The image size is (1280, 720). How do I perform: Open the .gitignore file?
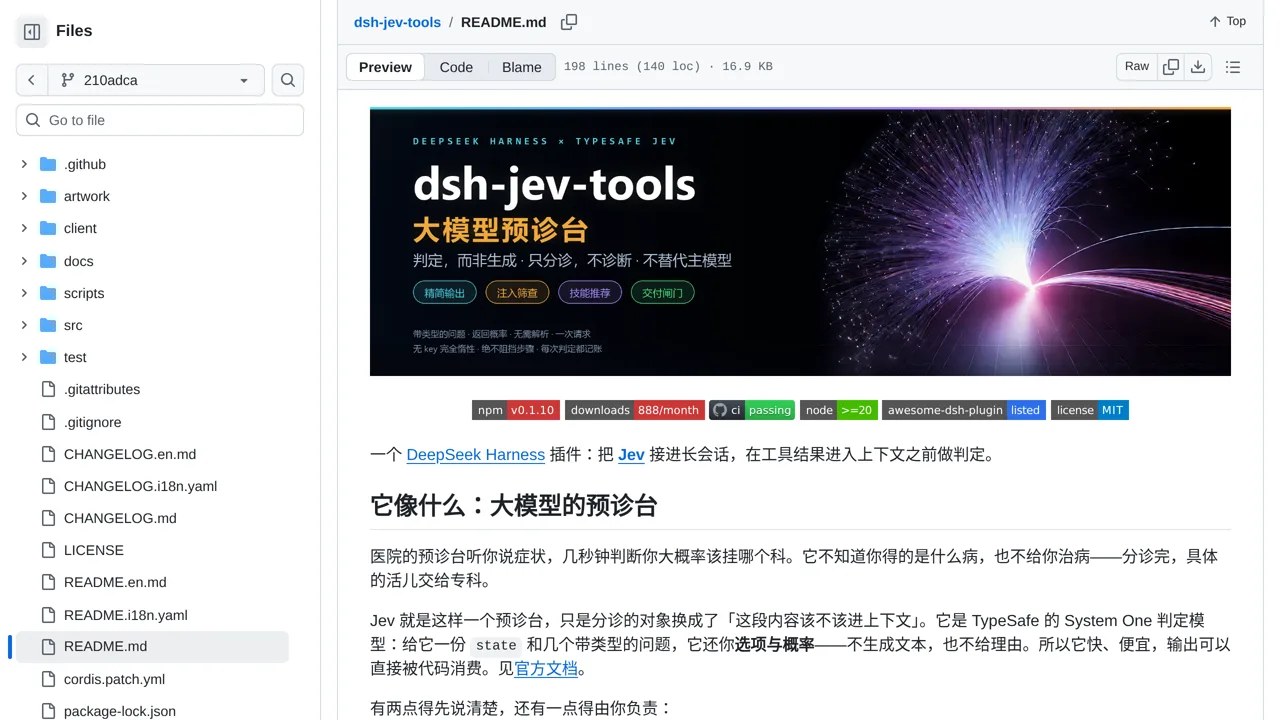pyautogui.click(x=92, y=422)
